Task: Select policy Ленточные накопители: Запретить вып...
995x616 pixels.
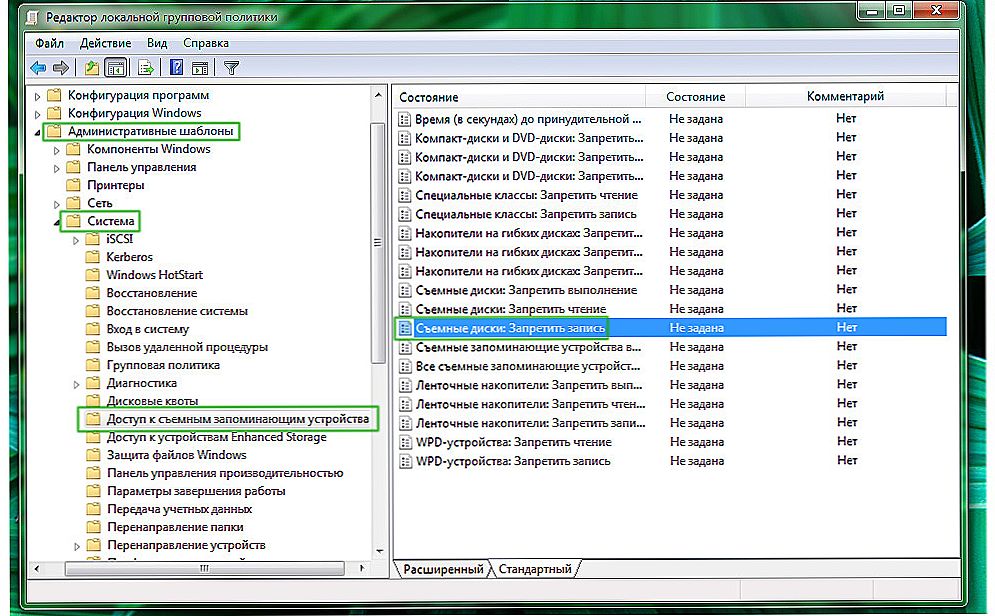Action: [x=529, y=385]
